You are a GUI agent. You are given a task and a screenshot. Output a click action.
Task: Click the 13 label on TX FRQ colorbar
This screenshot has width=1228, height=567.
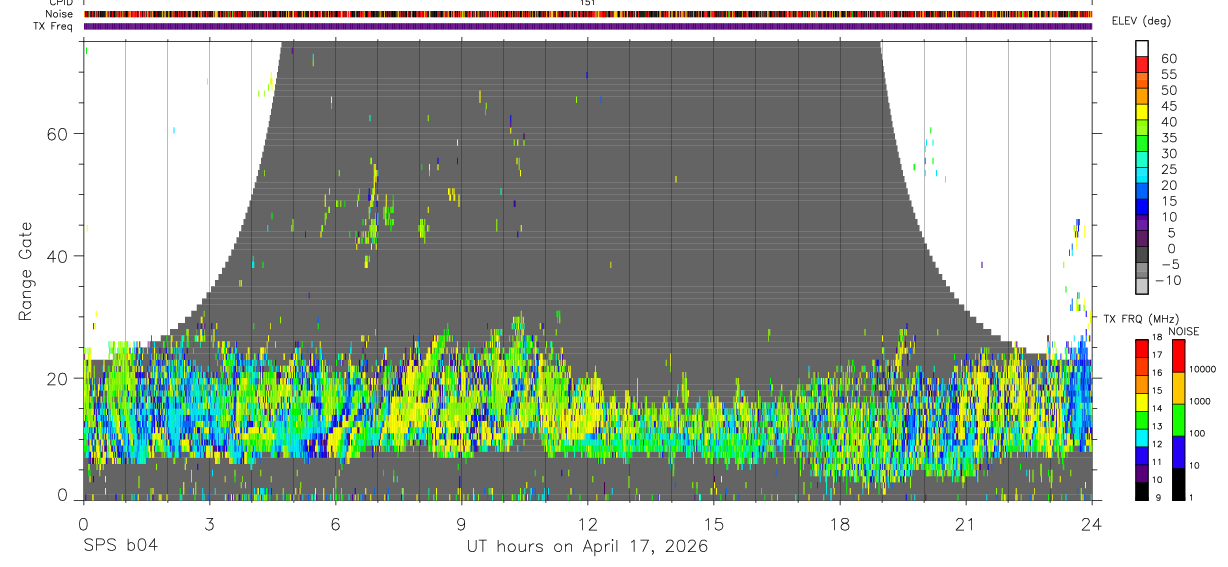[1157, 426]
